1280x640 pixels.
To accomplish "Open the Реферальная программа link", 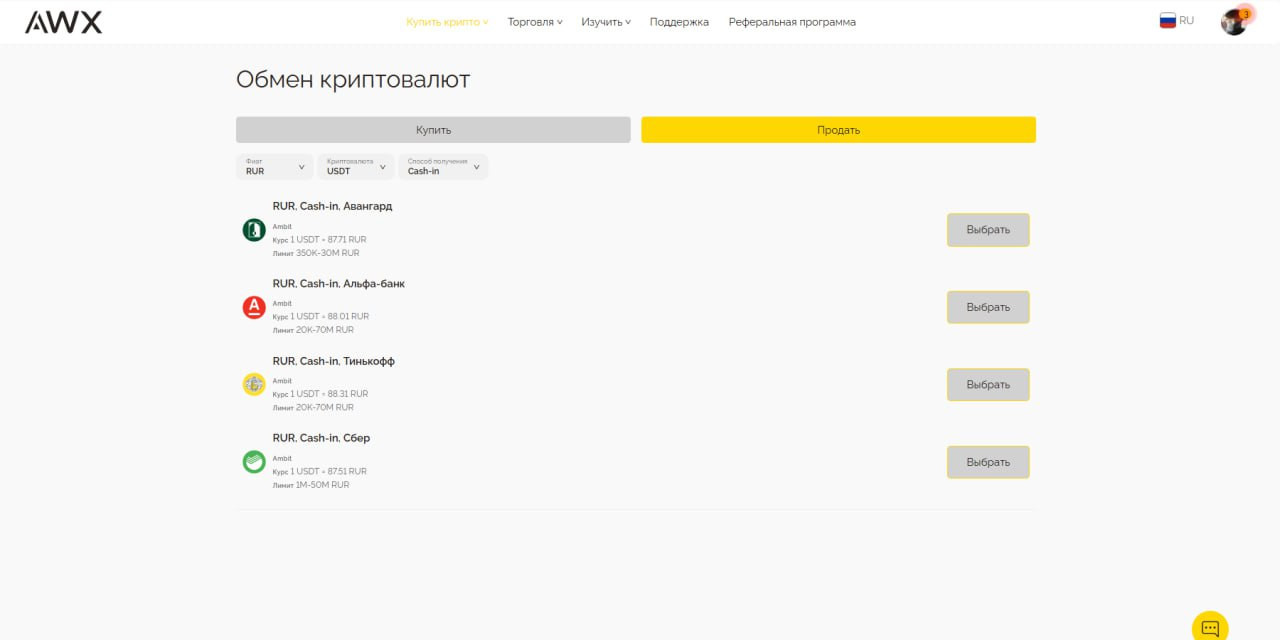I will [791, 22].
